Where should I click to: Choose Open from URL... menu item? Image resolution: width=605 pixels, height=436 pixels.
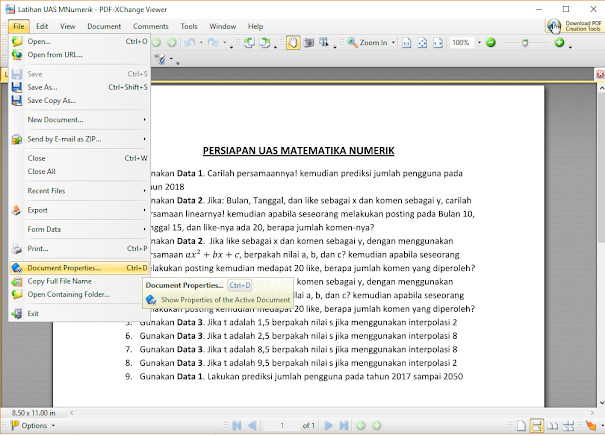(x=79, y=54)
